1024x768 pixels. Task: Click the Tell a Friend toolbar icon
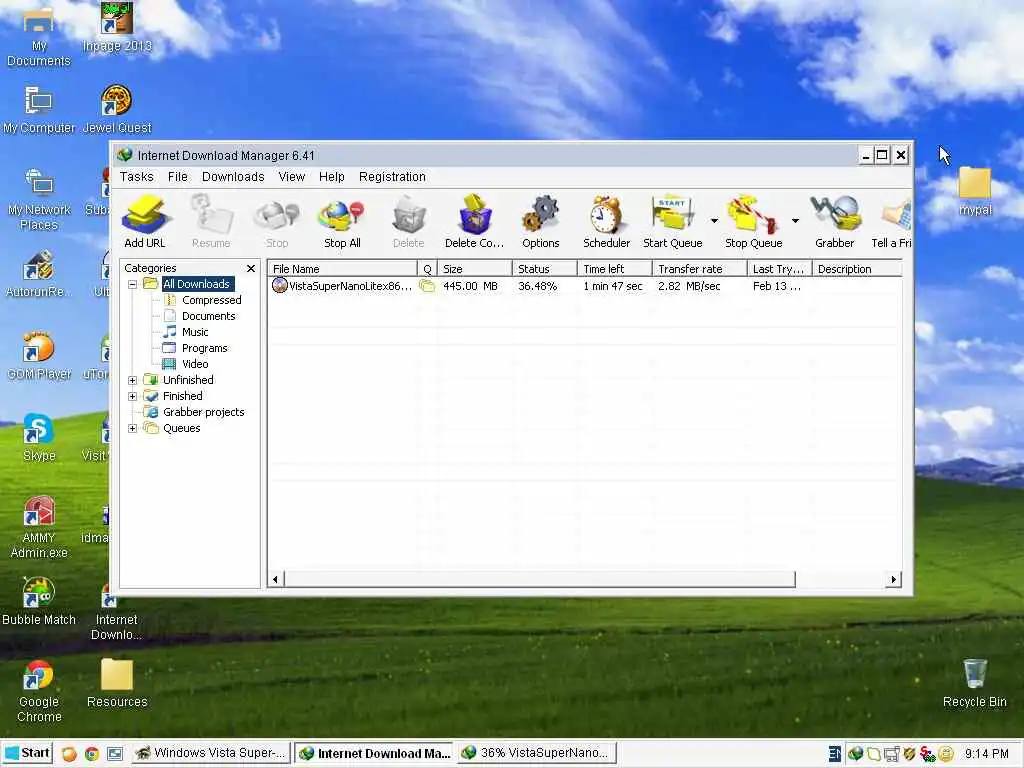tap(892, 221)
